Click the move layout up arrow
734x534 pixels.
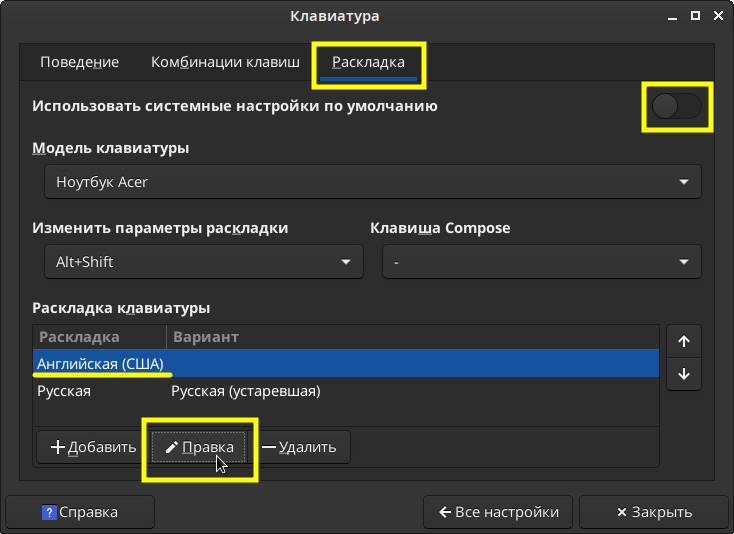point(684,341)
